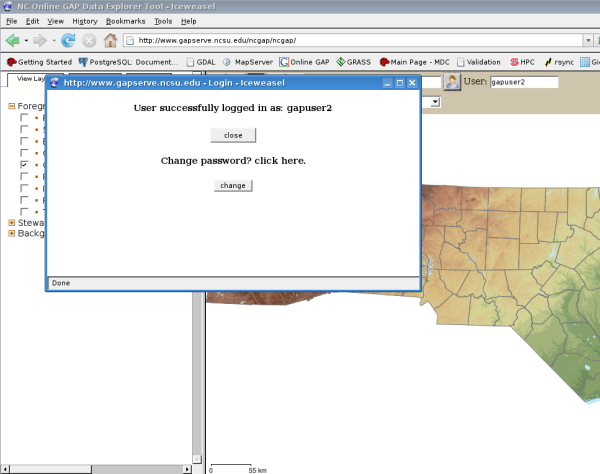Open the GRASS bookmark
The height and width of the screenshot is (474, 600).
[x=354, y=62]
